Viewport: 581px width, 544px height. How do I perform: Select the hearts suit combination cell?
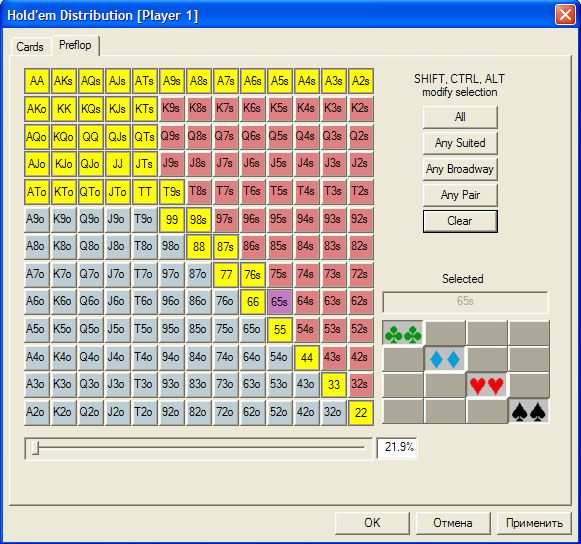(487, 385)
